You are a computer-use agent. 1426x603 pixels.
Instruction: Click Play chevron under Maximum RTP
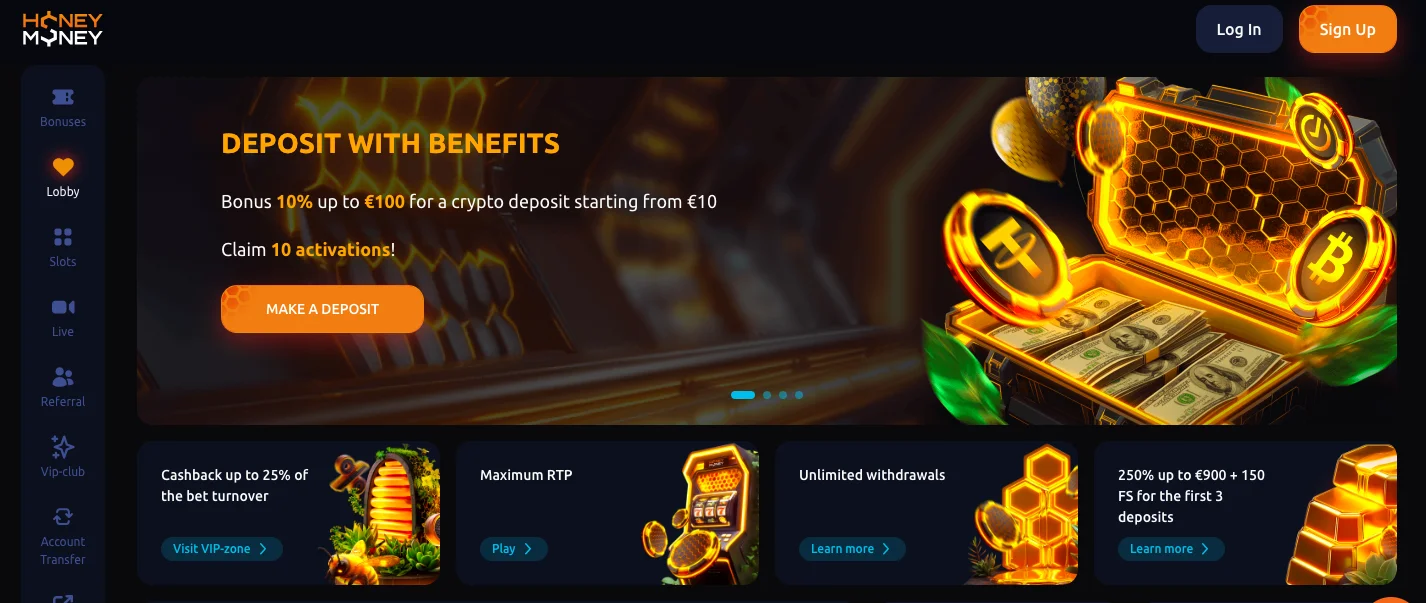coord(513,549)
